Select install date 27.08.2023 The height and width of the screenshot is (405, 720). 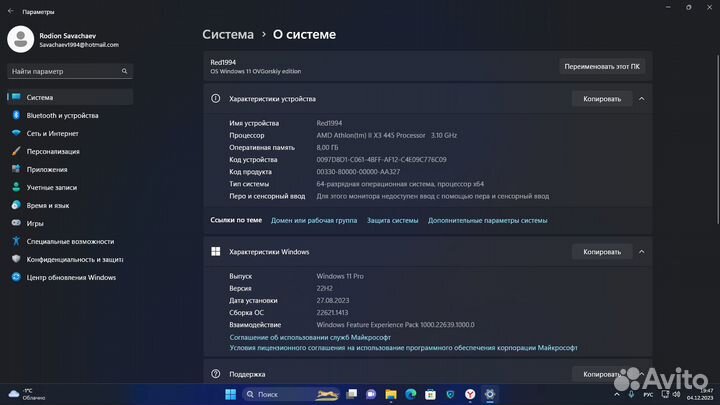click(332, 300)
